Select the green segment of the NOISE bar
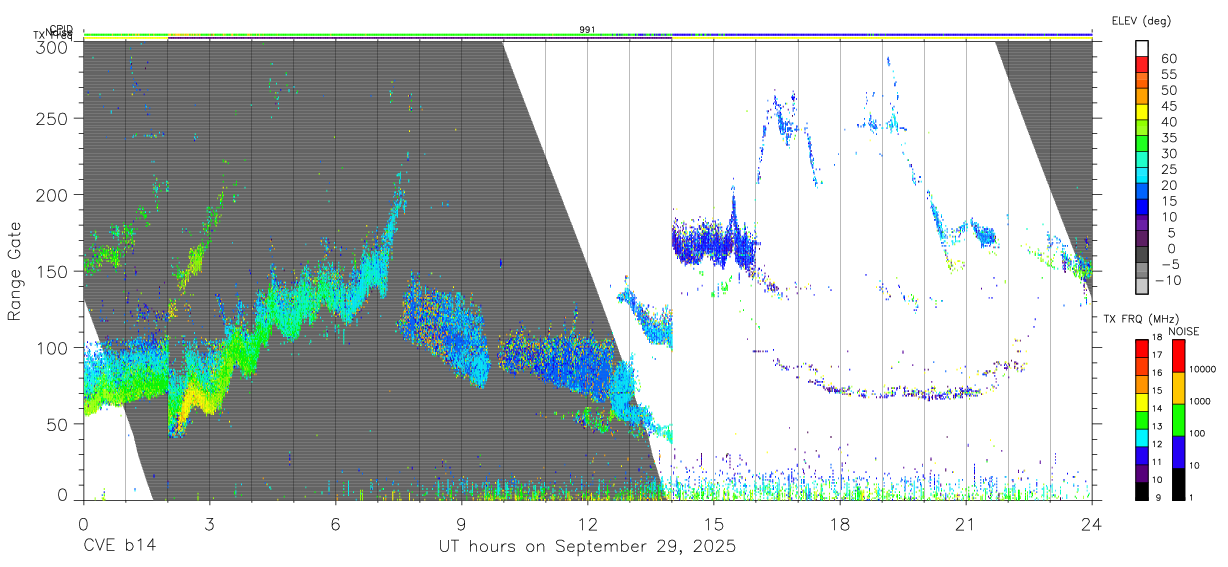The width and height of the screenshot is (1228, 567). [x=1178, y=420]
